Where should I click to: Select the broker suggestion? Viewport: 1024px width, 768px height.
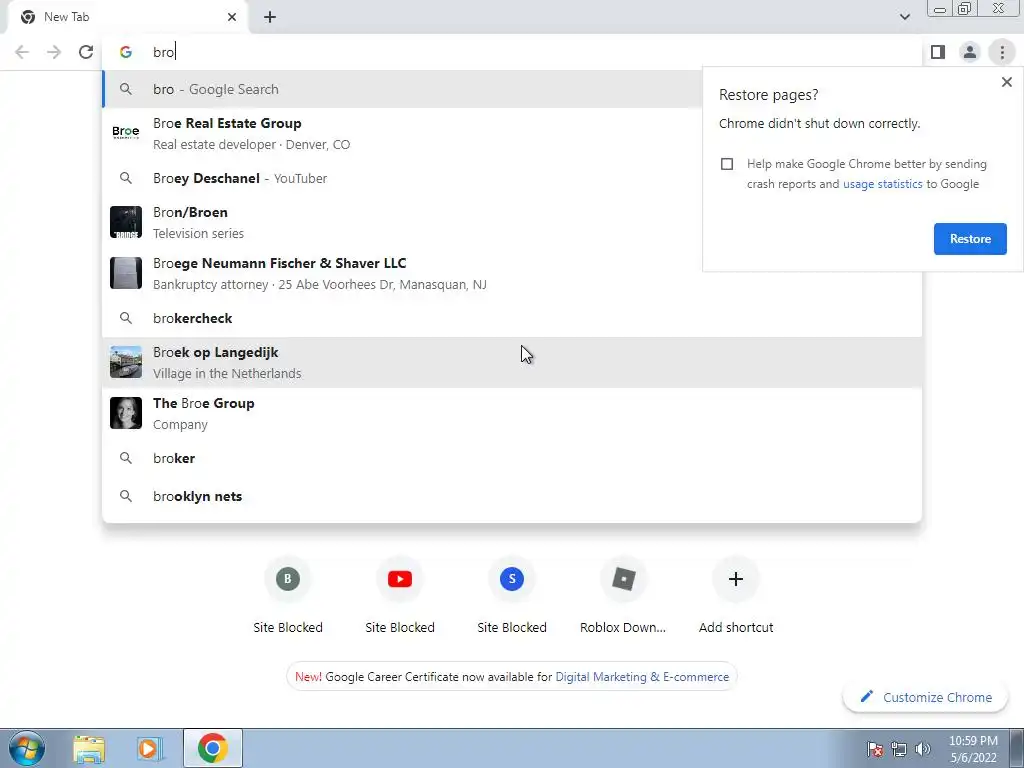tap(512, 458)
